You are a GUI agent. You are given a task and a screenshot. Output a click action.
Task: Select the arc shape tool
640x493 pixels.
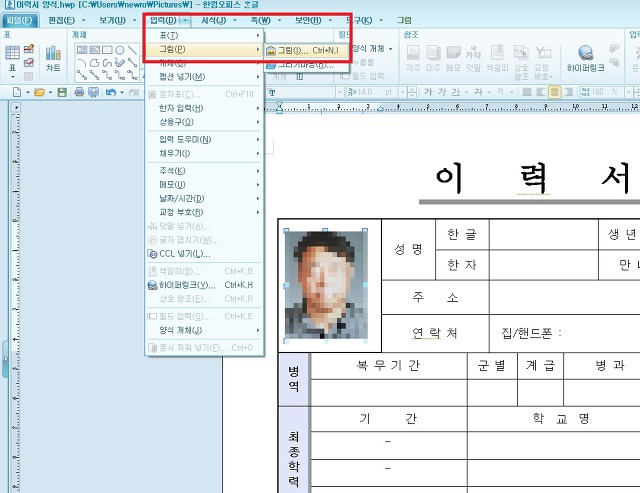click(82, 62)
